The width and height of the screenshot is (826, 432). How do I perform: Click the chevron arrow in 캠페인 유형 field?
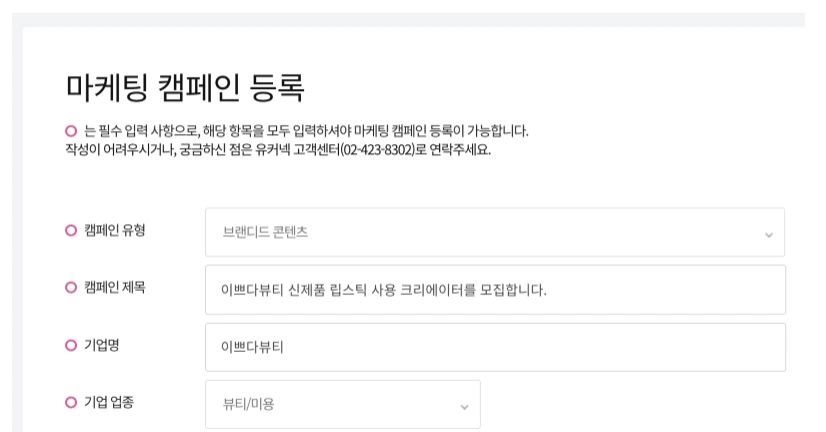click(768, 234)
